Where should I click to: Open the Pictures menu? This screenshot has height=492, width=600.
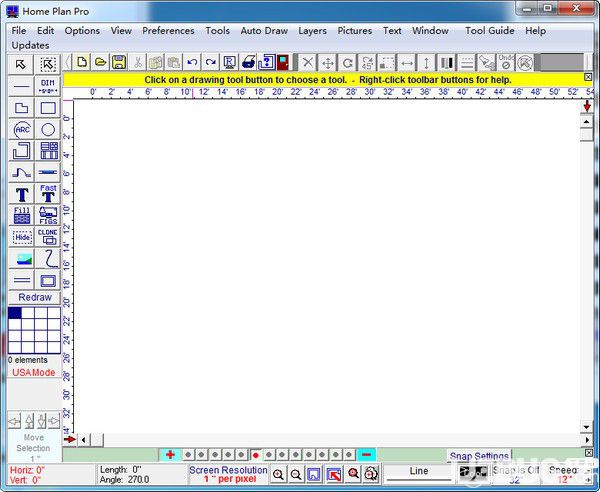pos(354,31)
